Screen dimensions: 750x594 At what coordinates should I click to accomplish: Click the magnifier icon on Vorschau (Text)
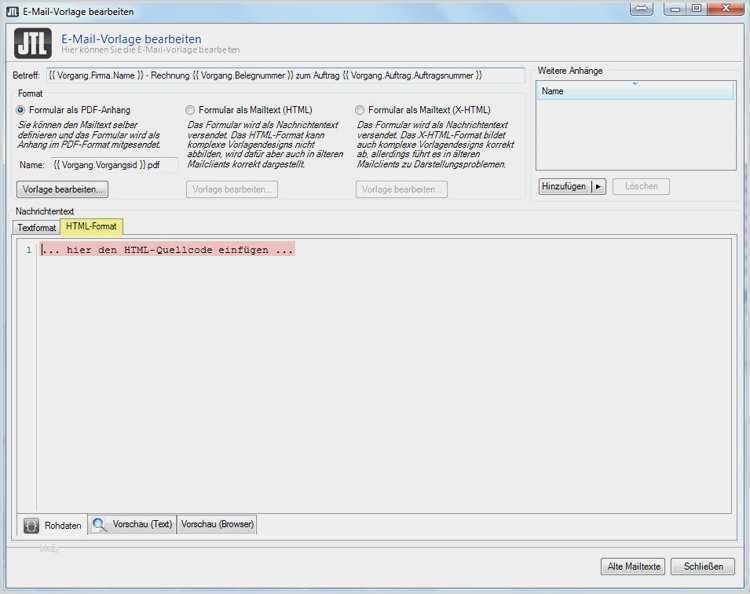[x=99, y=524]
